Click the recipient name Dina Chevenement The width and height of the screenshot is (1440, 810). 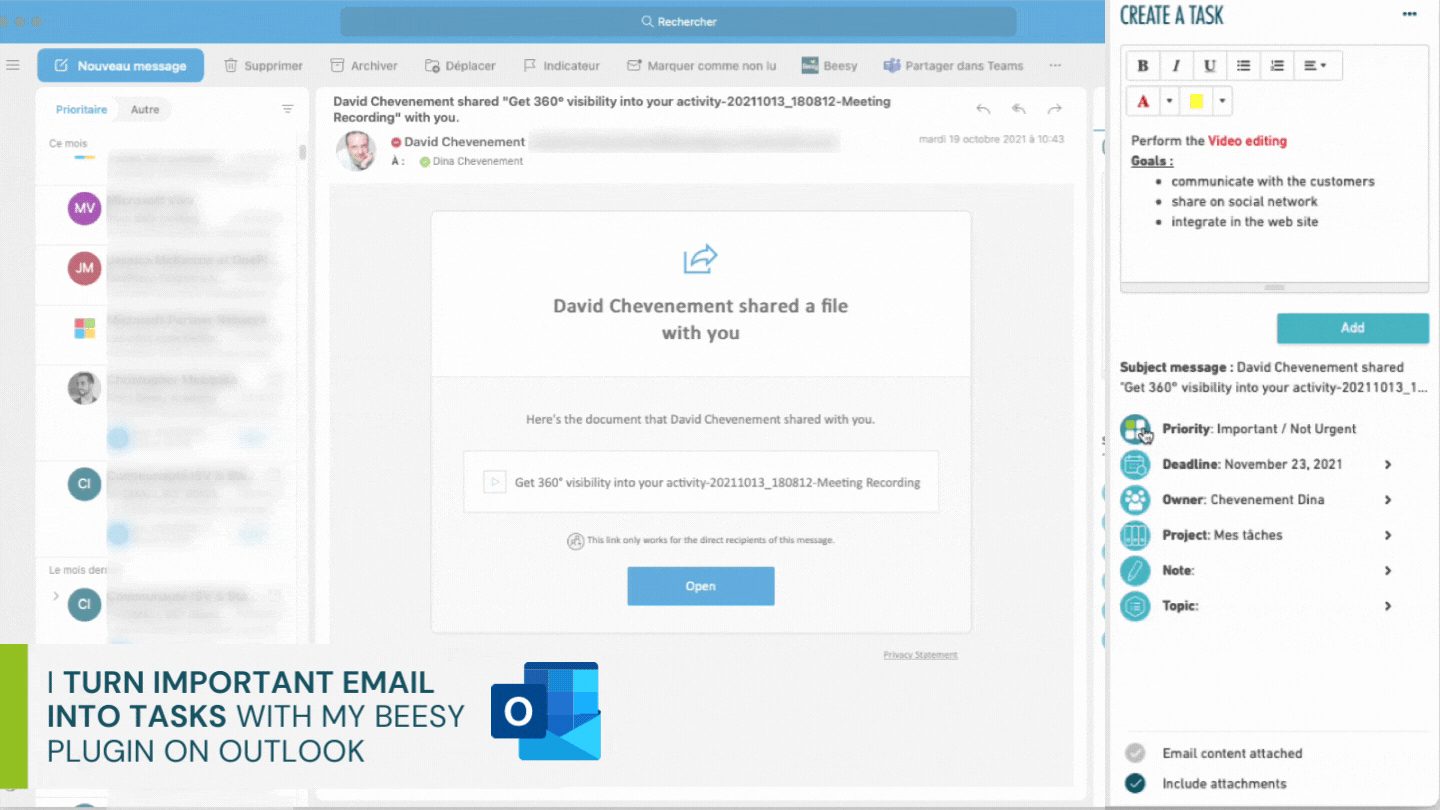[x=477, y=161]
